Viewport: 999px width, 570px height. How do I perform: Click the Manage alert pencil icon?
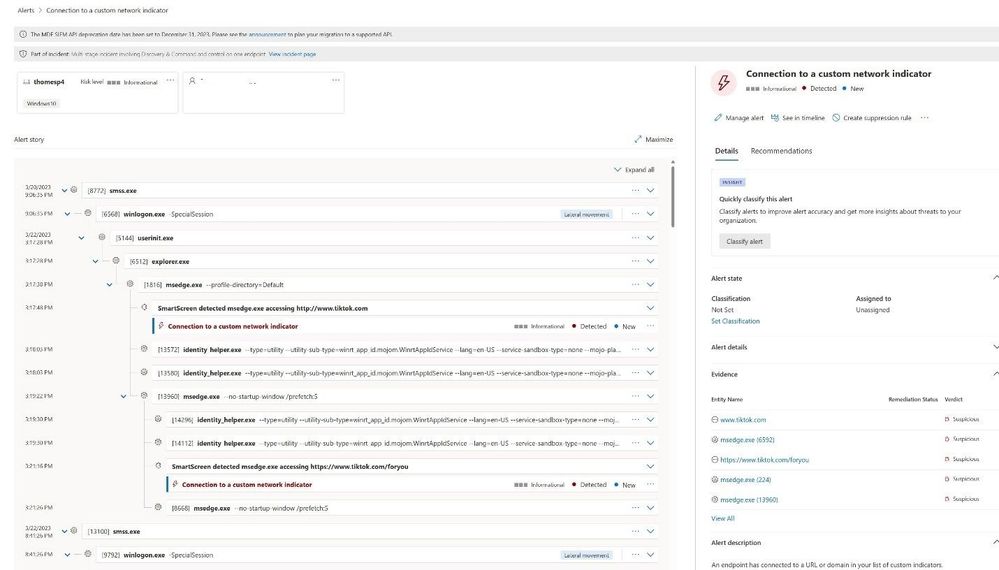pyautogui.click(x=718, y=118)
